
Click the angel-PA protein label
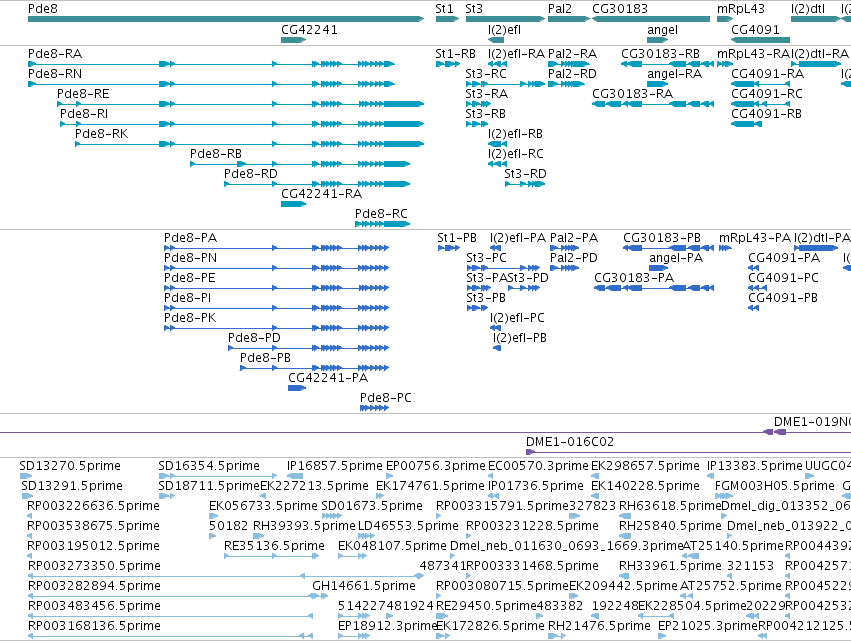676,258
